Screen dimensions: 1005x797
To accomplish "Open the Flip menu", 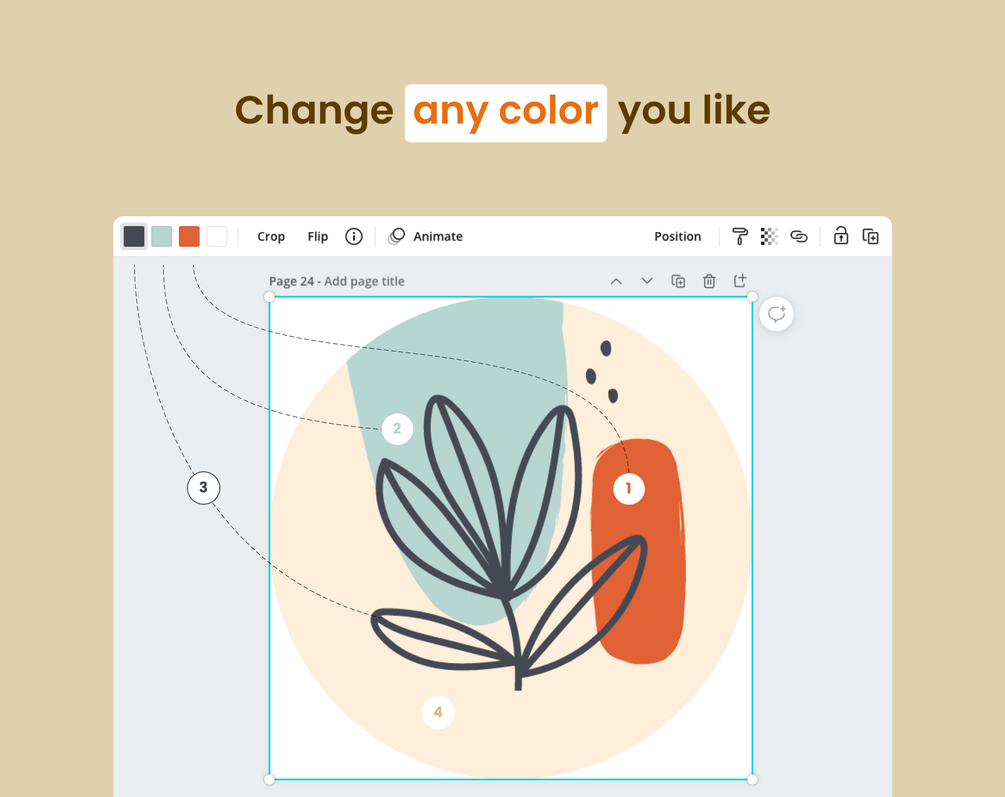I will 318,237.
